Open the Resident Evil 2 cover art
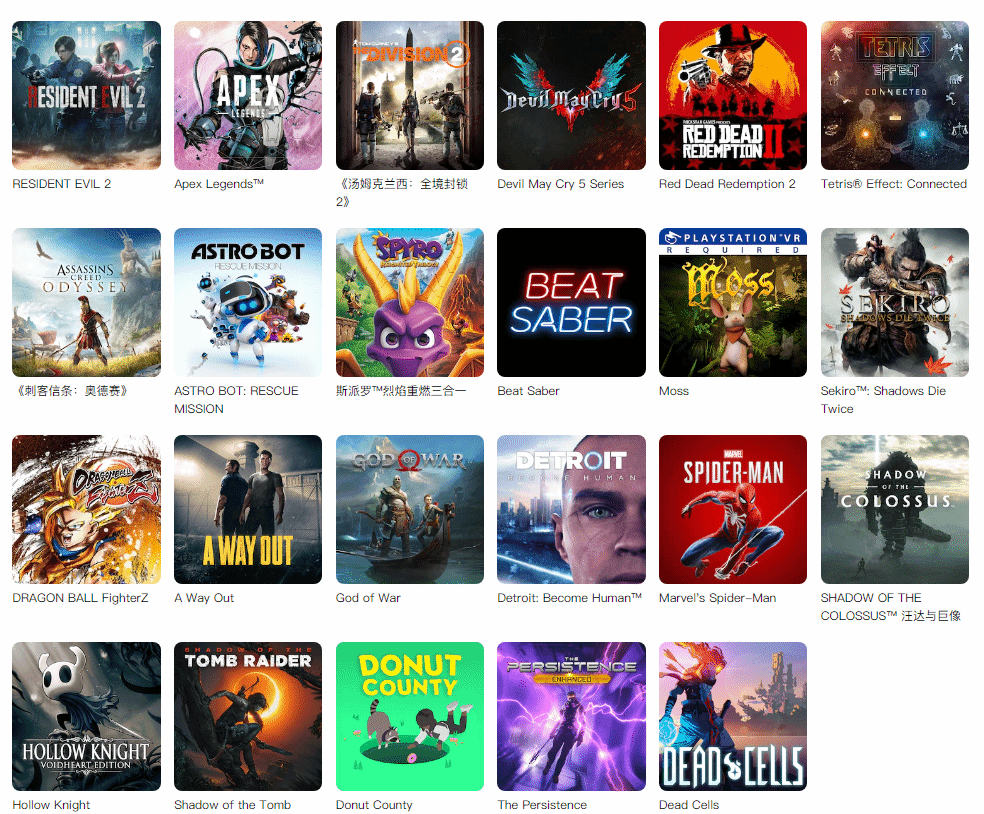Viewport: 984px width, 814px height. (87, 95)
